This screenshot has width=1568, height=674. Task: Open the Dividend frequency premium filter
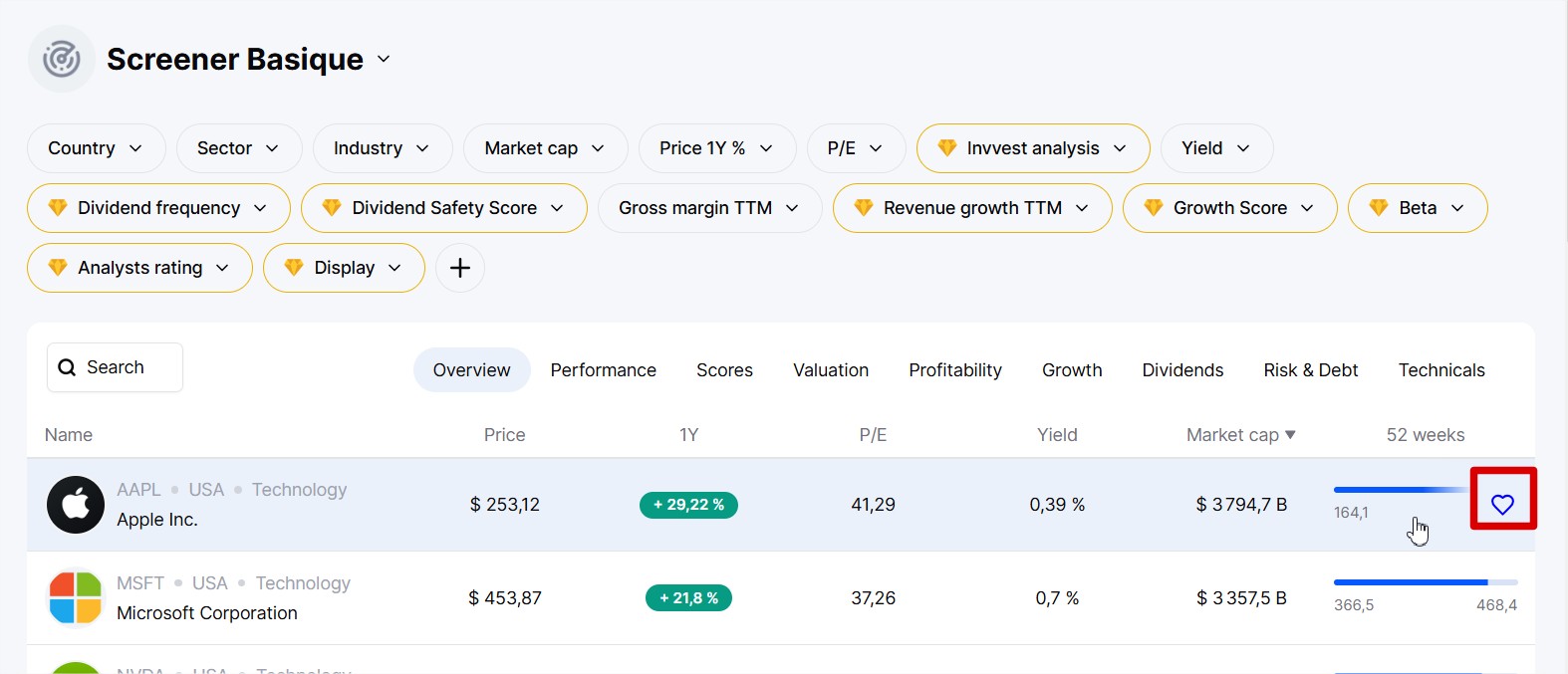click(158, 208)
